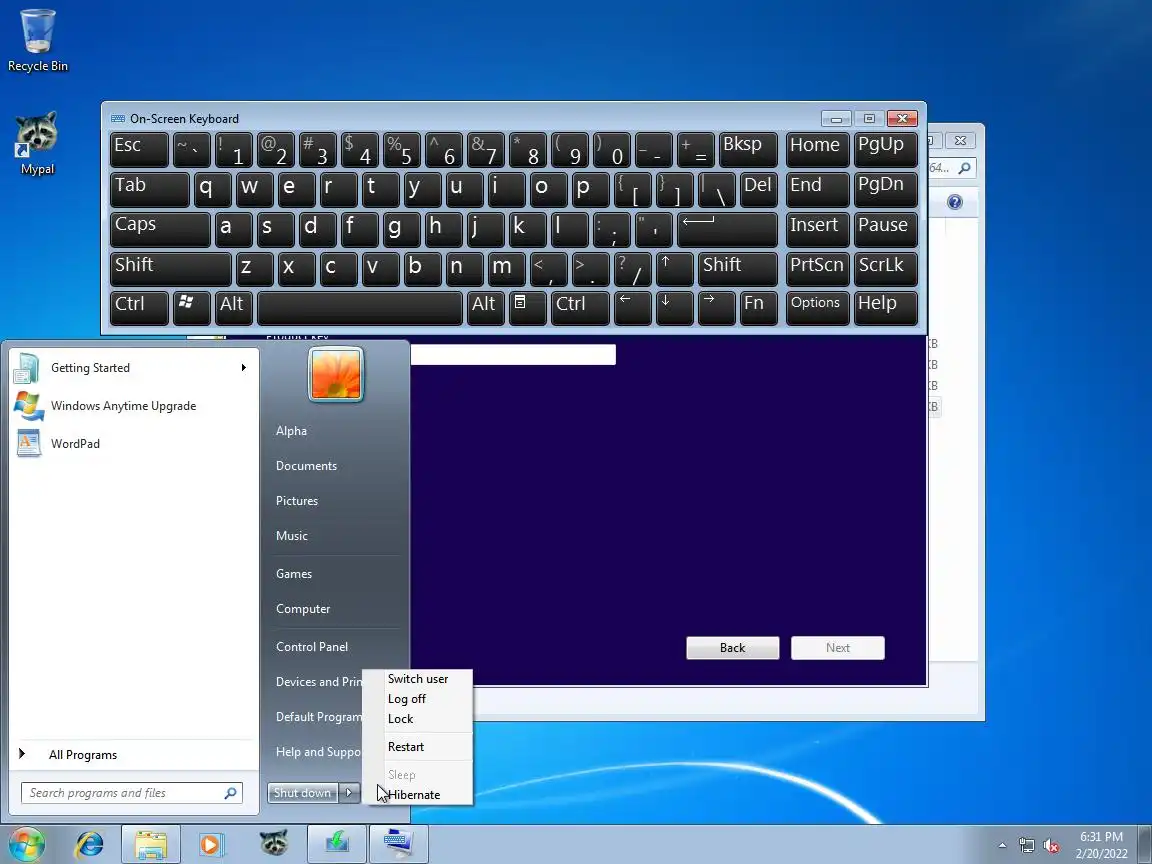Open Music from Start menu

(292, 536)
